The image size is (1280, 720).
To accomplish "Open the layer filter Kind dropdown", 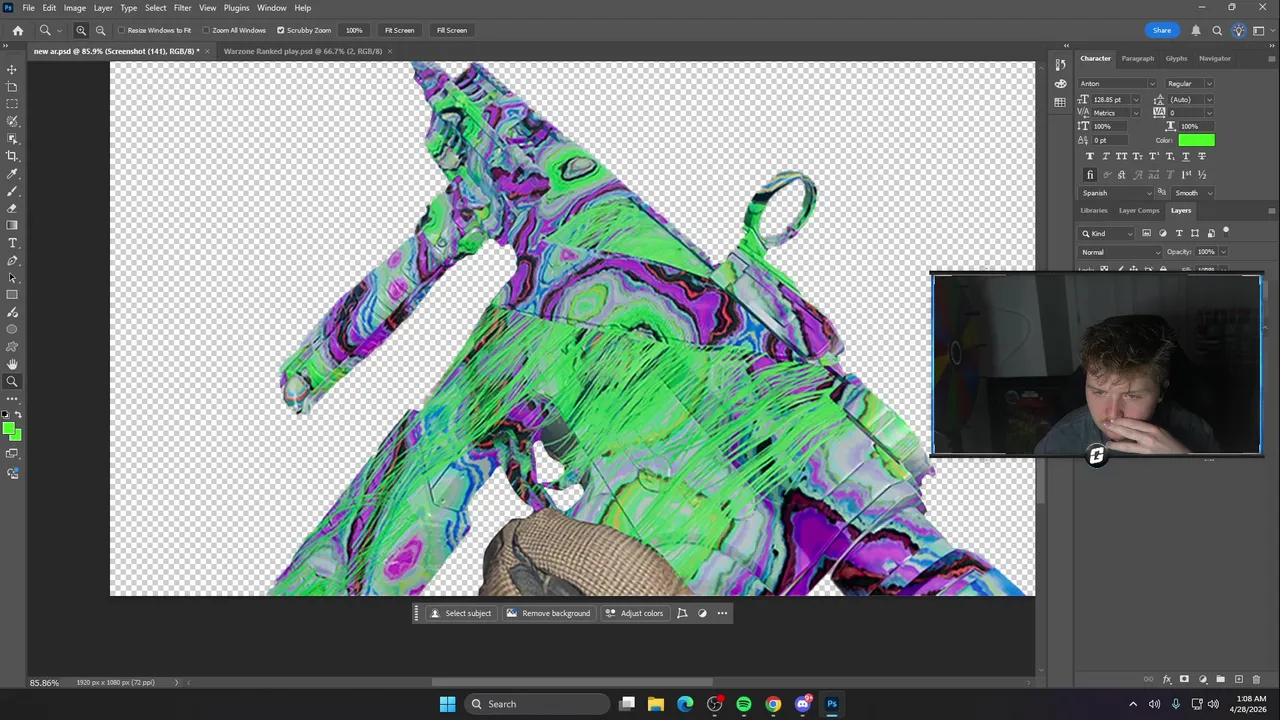I will coord(1107,233).
